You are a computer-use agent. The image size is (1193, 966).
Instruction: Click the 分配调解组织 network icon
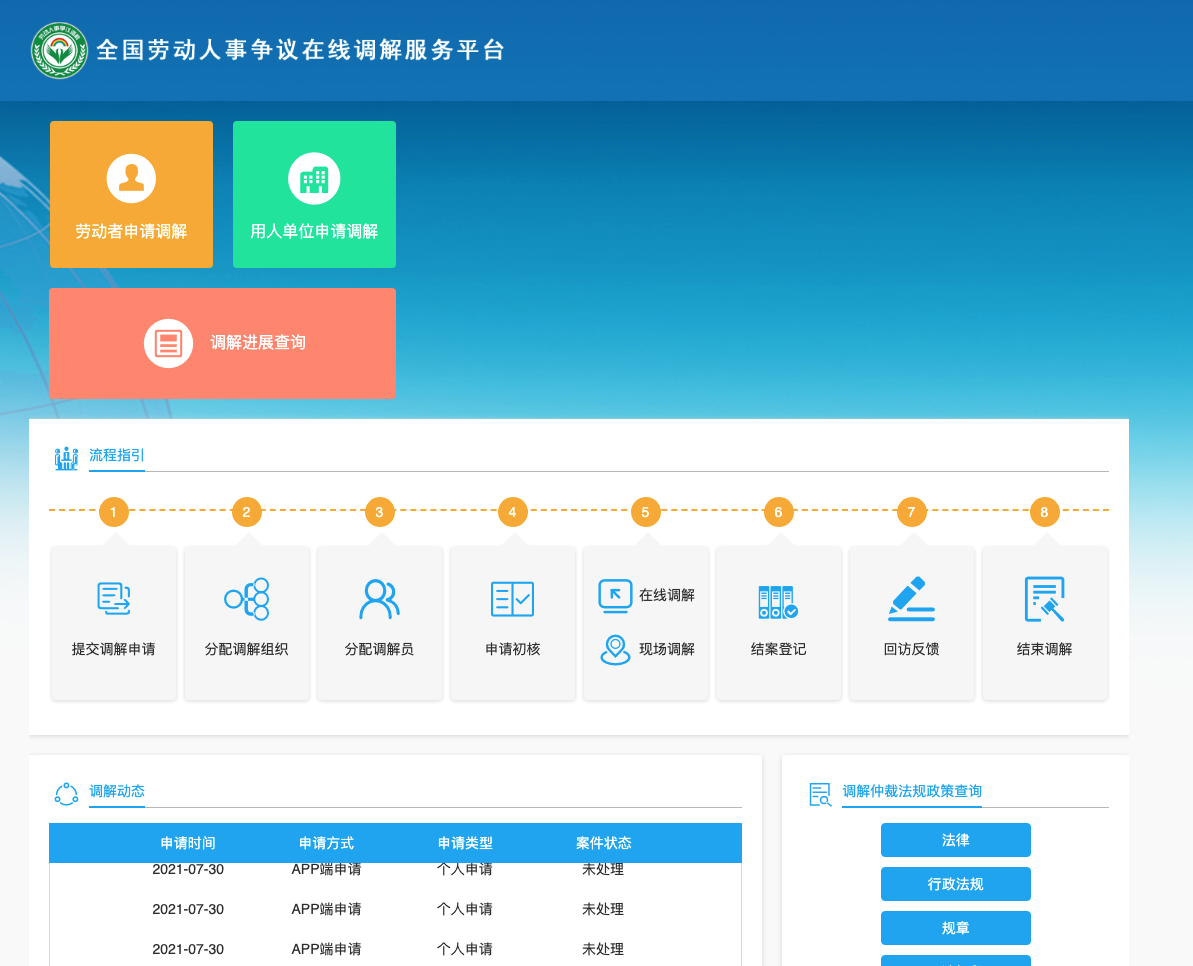tap(247, 599)
